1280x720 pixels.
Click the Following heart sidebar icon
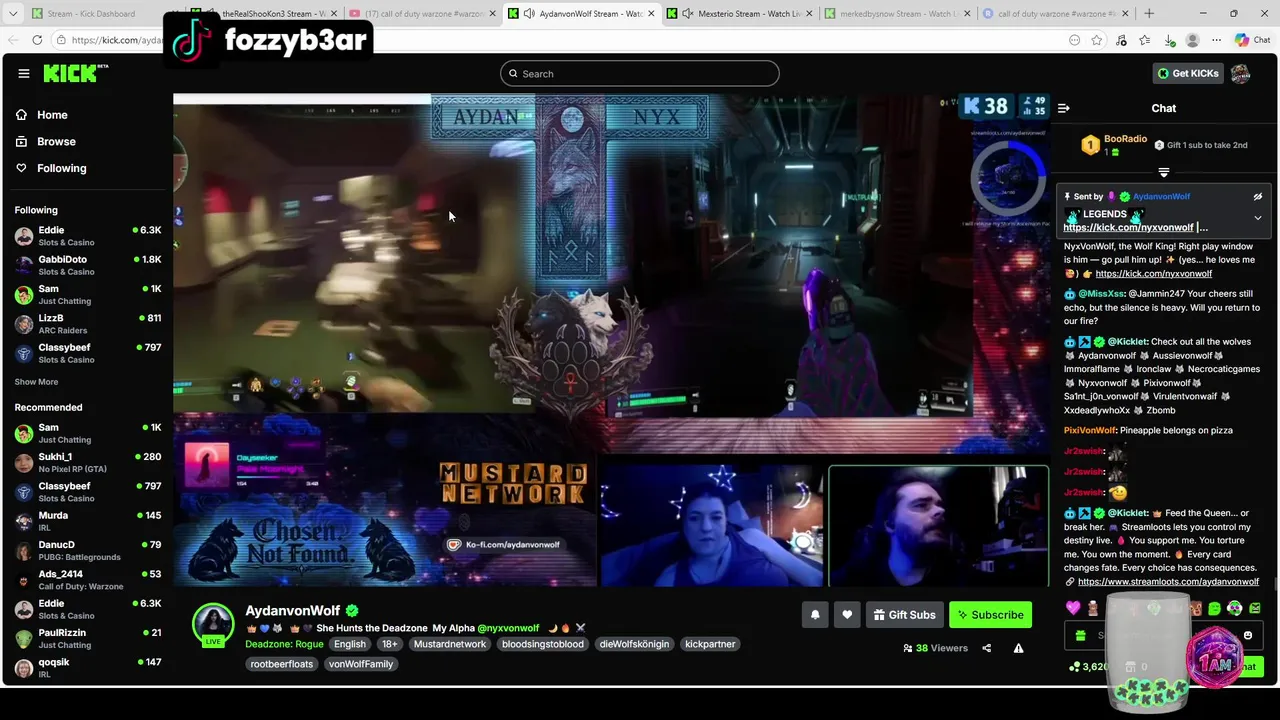click(x=22, y=168)
